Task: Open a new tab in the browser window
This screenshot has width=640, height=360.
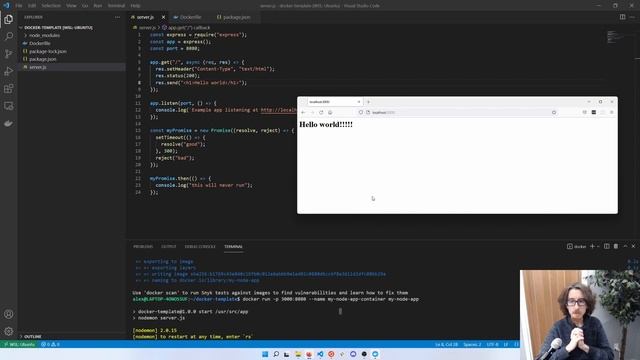Action: 368,102
